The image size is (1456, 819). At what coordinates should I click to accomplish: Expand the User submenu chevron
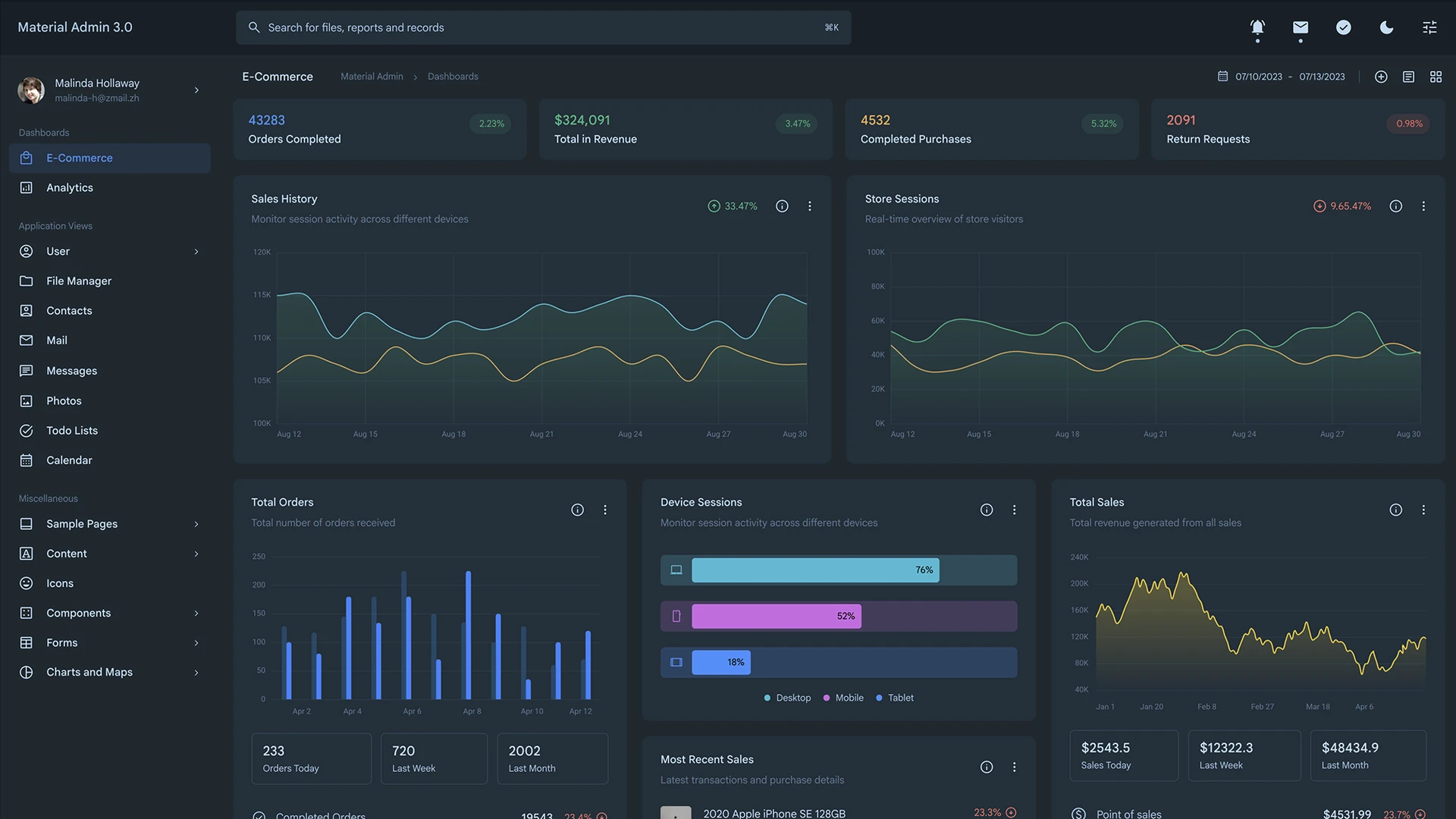pos(196,251)
